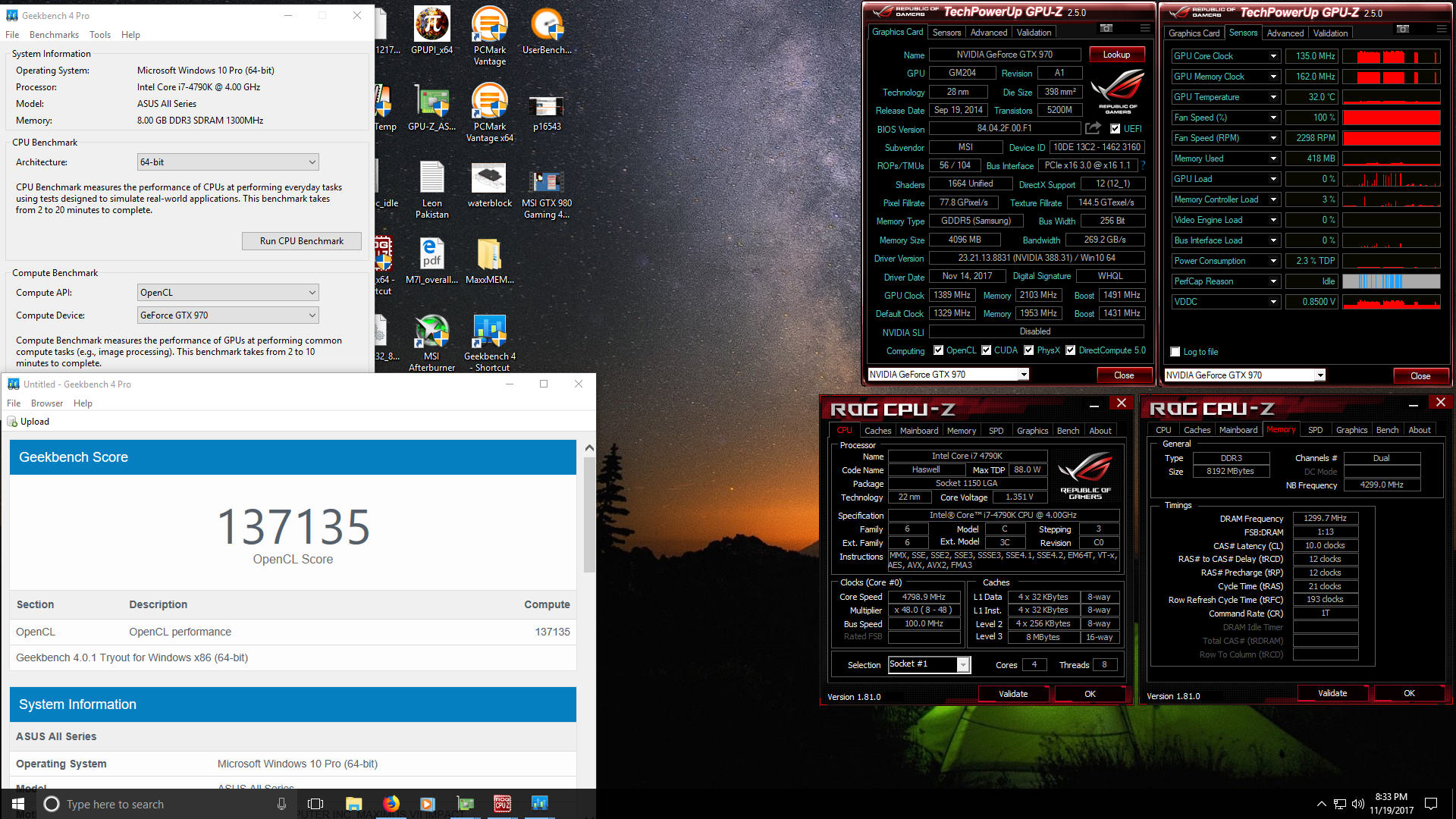Click Upload in the Geekbench results window
Viewport: 1456px width, 819px height.
point(29,422)
